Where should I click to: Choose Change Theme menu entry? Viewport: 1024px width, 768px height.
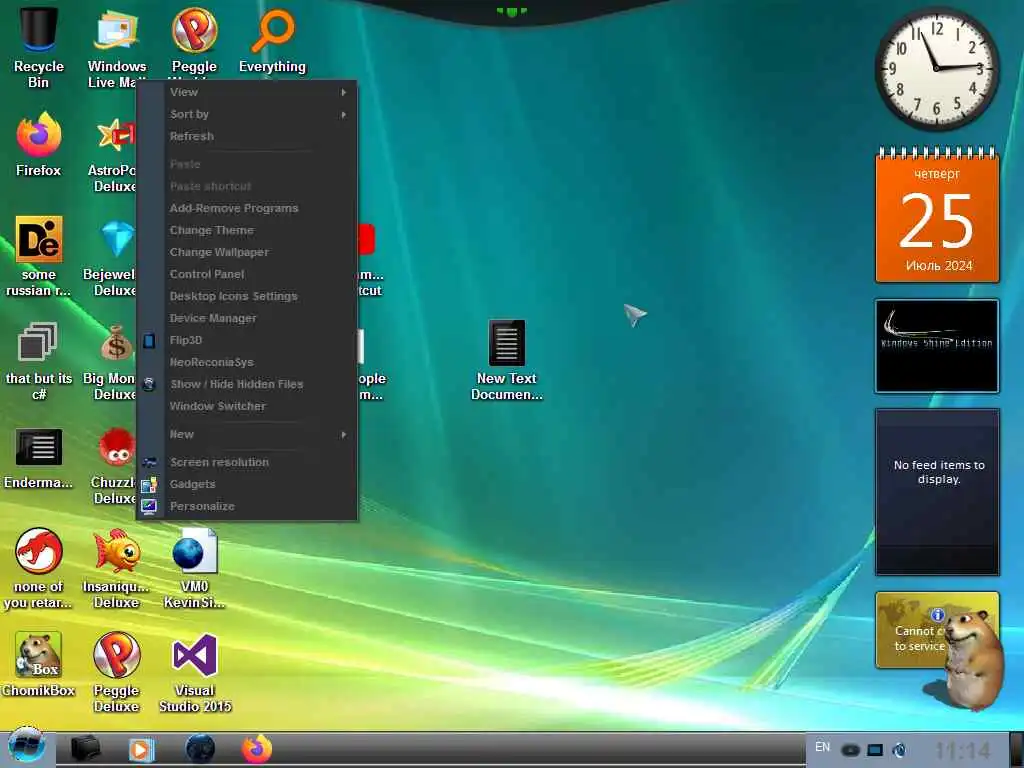[248, 230]
